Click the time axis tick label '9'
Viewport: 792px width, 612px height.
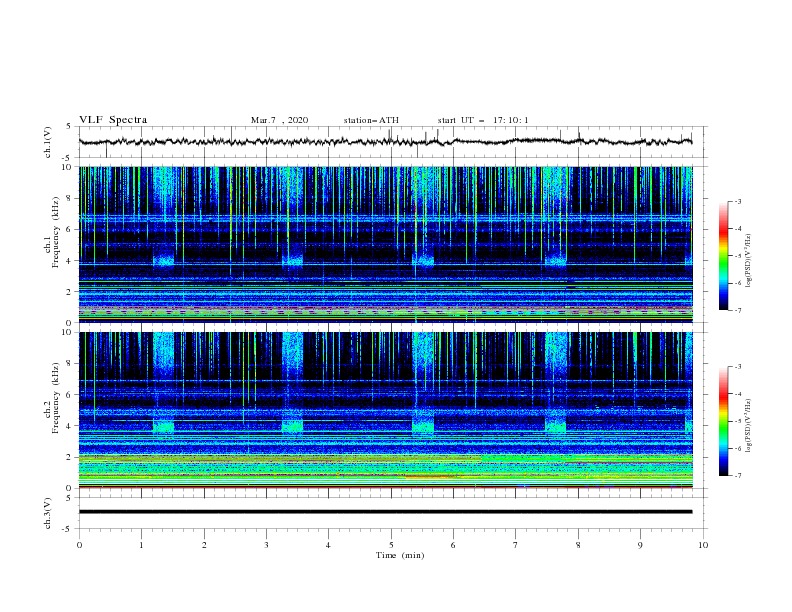pos(640,545)
